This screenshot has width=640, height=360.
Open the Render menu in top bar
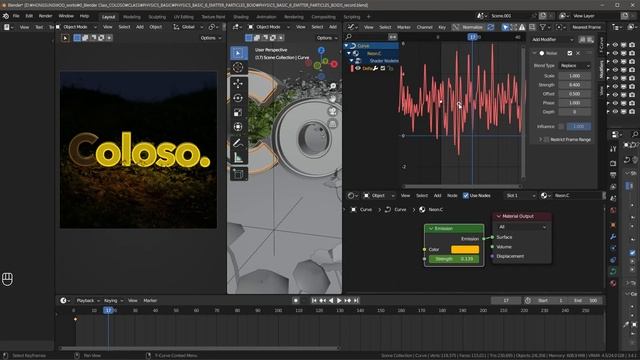[45, 16]
